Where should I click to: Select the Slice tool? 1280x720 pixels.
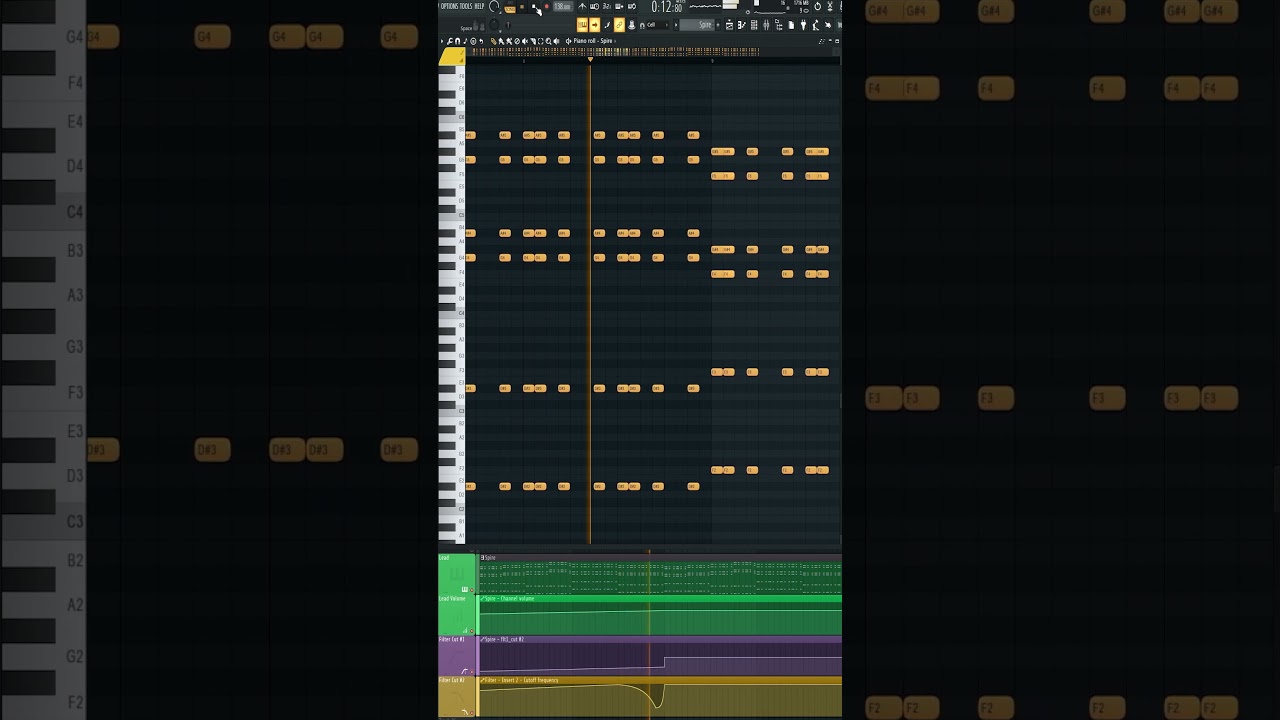click(x=533, y=41)
